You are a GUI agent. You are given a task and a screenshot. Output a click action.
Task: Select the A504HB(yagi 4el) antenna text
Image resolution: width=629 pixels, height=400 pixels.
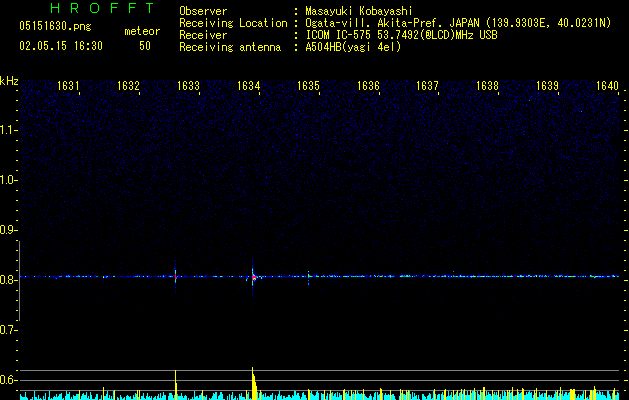(353, 47)
